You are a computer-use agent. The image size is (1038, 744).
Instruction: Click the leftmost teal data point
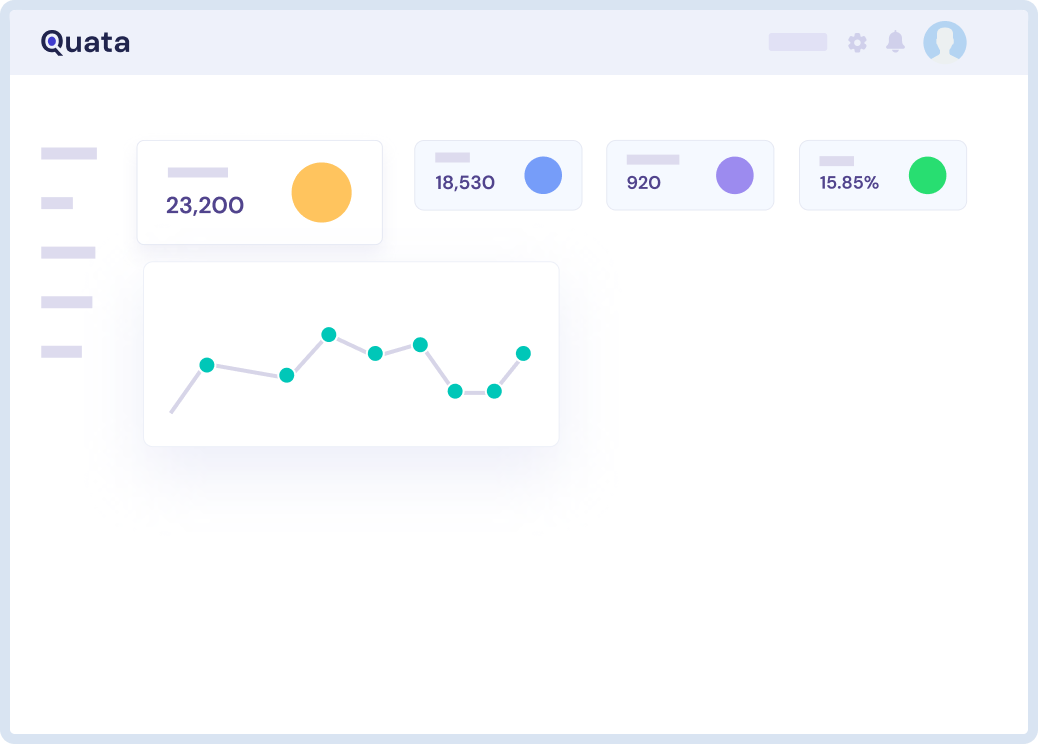(207, 365)
